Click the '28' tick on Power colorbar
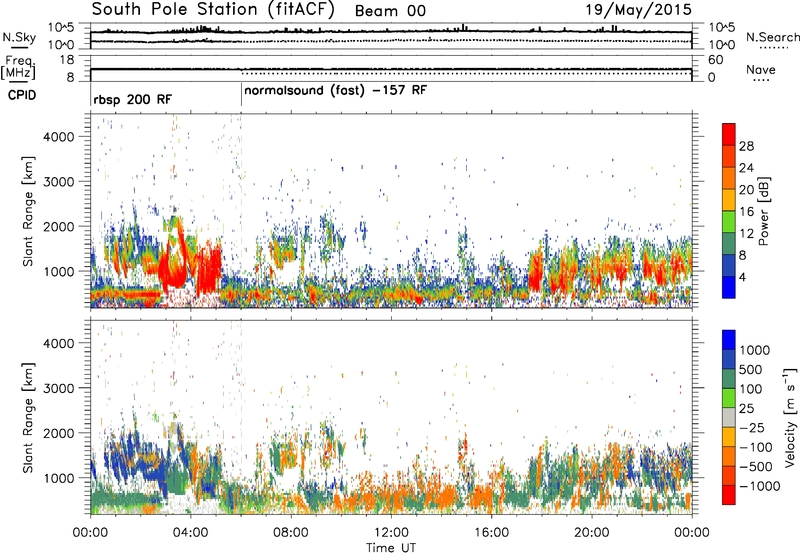 point(746,146)
